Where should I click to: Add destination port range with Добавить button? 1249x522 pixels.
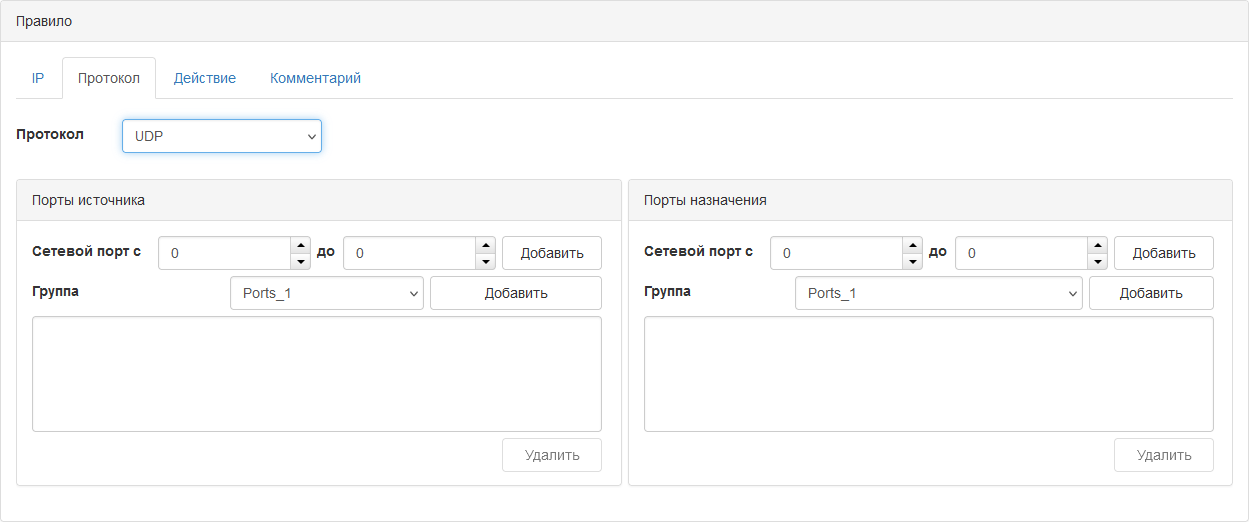coord(1164,253)
